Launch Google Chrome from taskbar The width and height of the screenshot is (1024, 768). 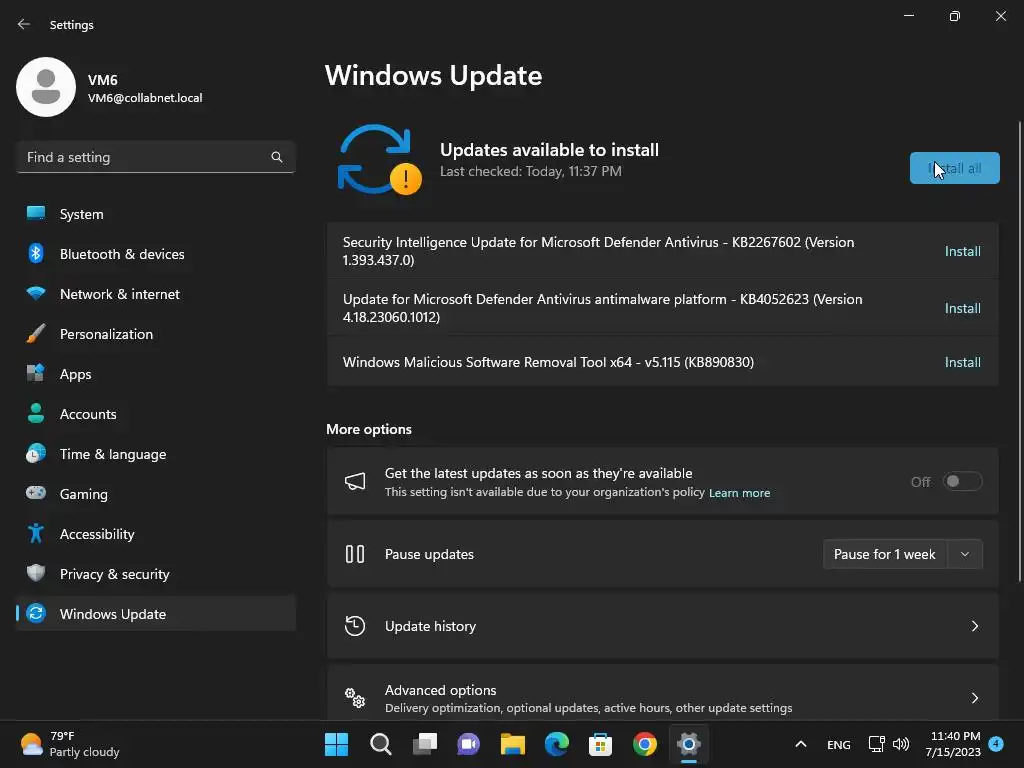click(645, 744)
